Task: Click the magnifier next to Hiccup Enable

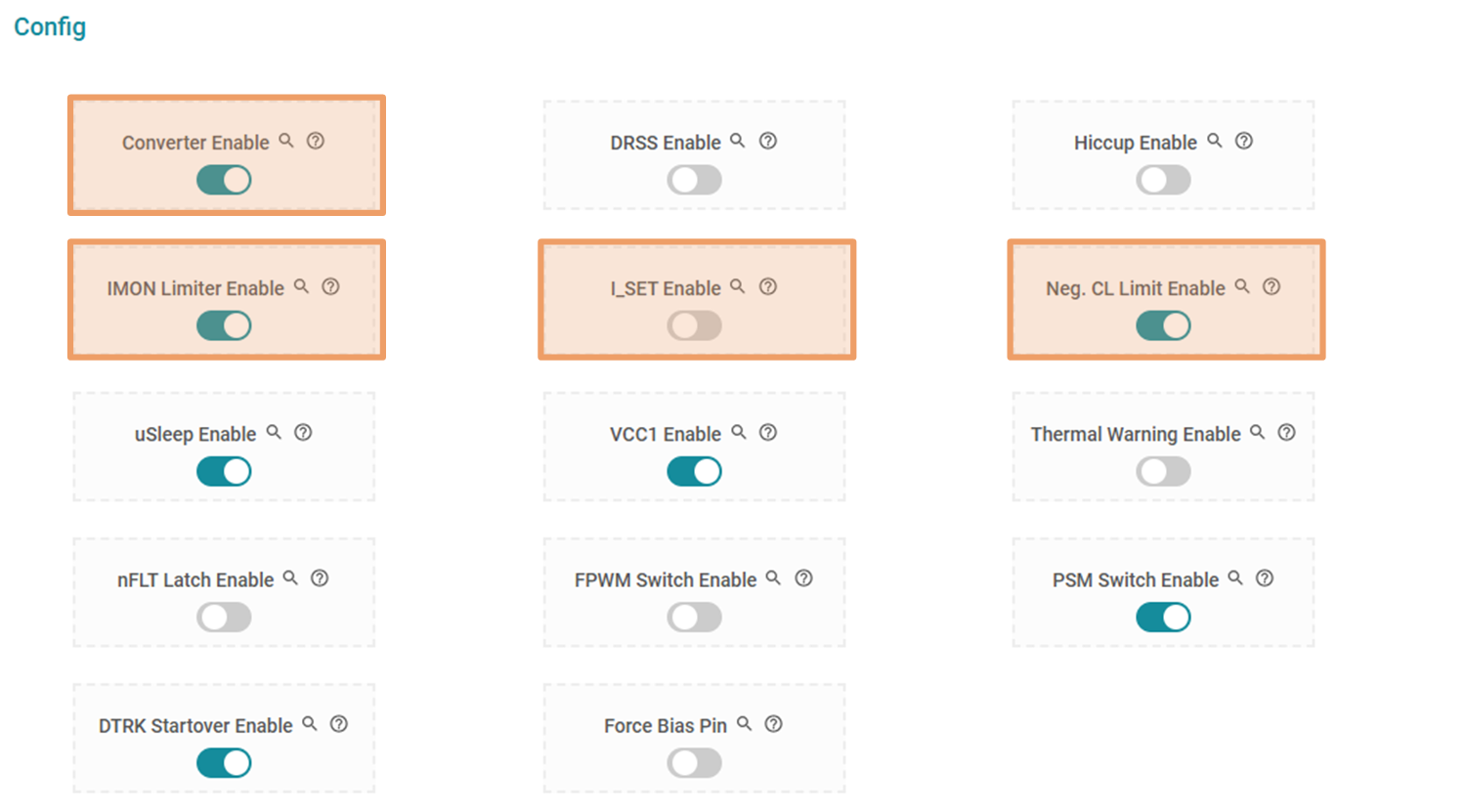Action: point(1215,141)
